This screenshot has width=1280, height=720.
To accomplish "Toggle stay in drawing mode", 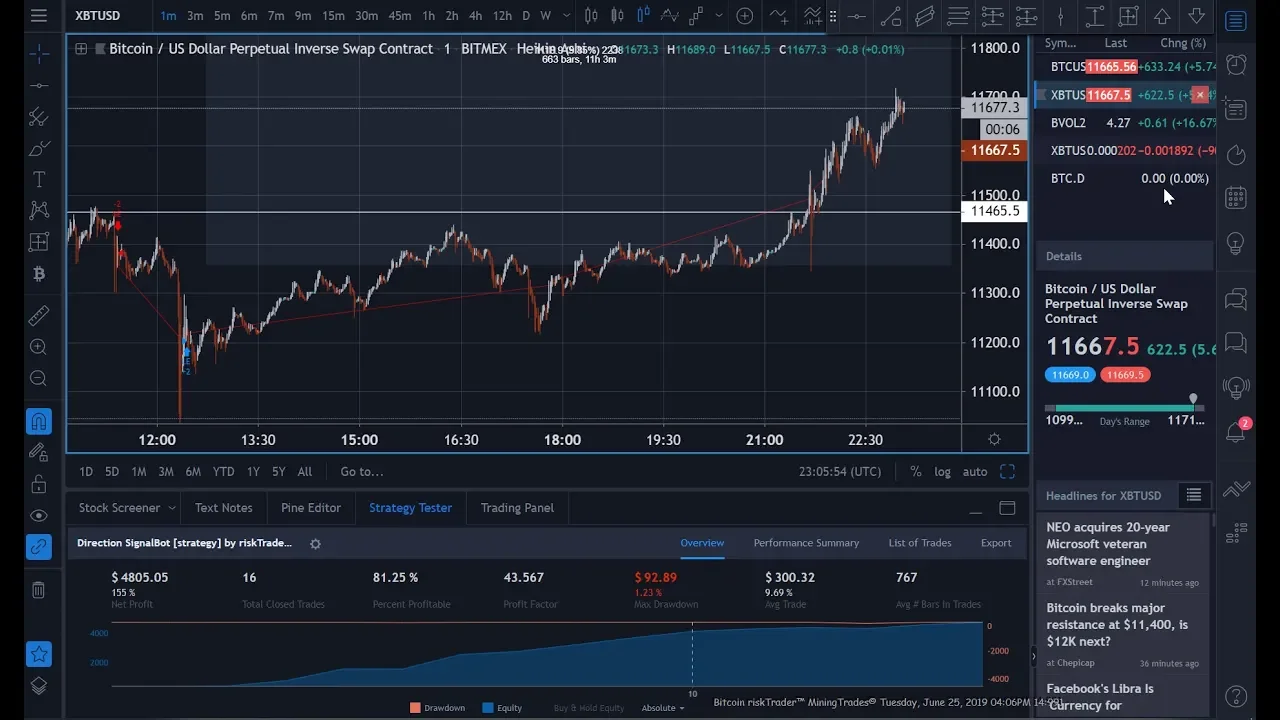I will point(38,453).
